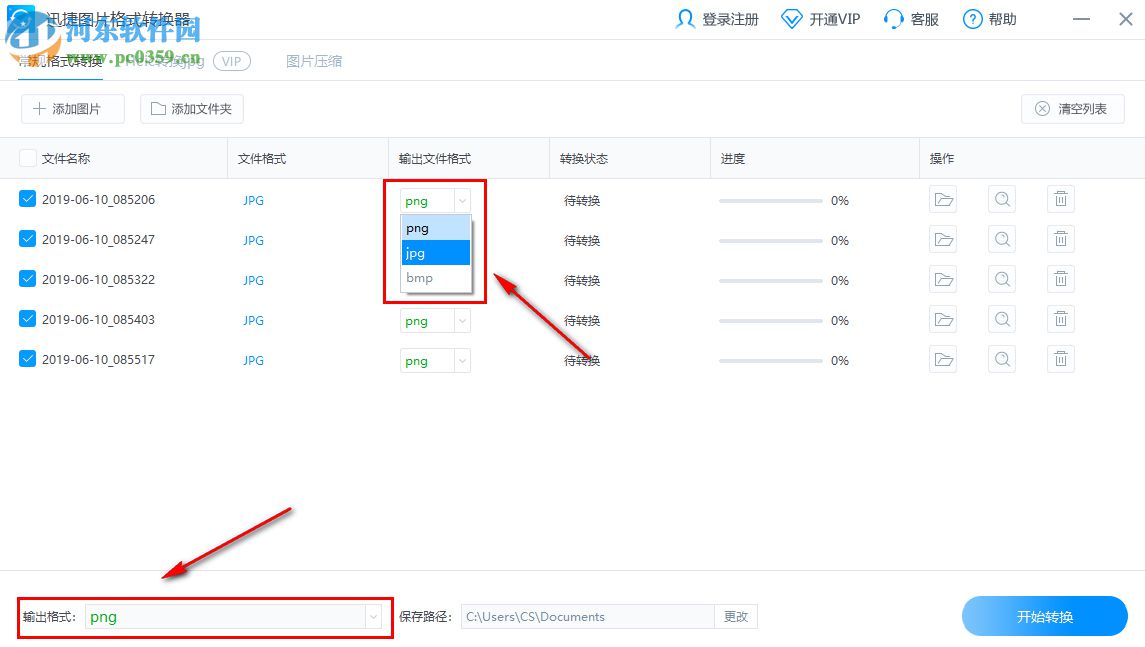Open folder for file 2019-06-10_085403

click(x=943, y=320)
